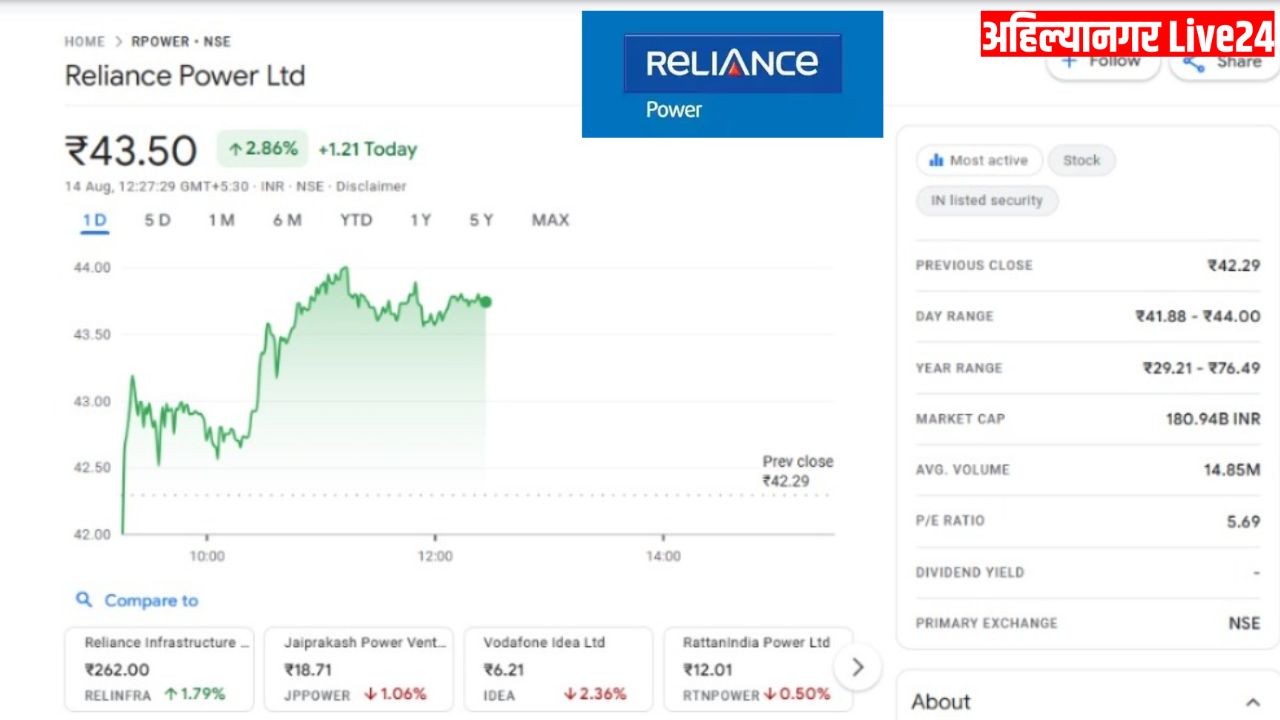Click the next arrow in comparison carousel
The height and width of the screenshot is (720, 1280).
pos(858,667)
